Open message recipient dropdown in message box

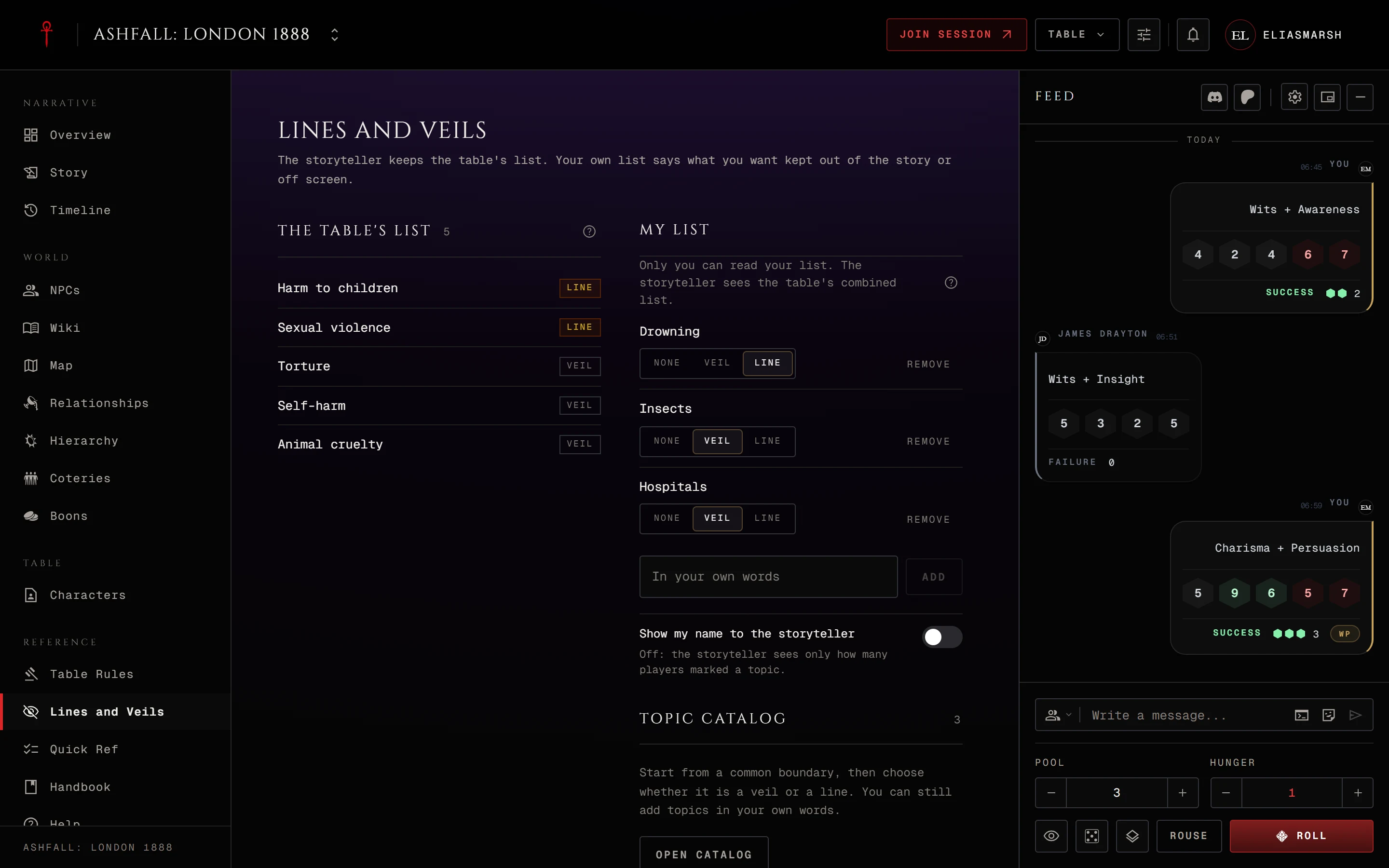pyautogui.click(x=1058, y=715)
